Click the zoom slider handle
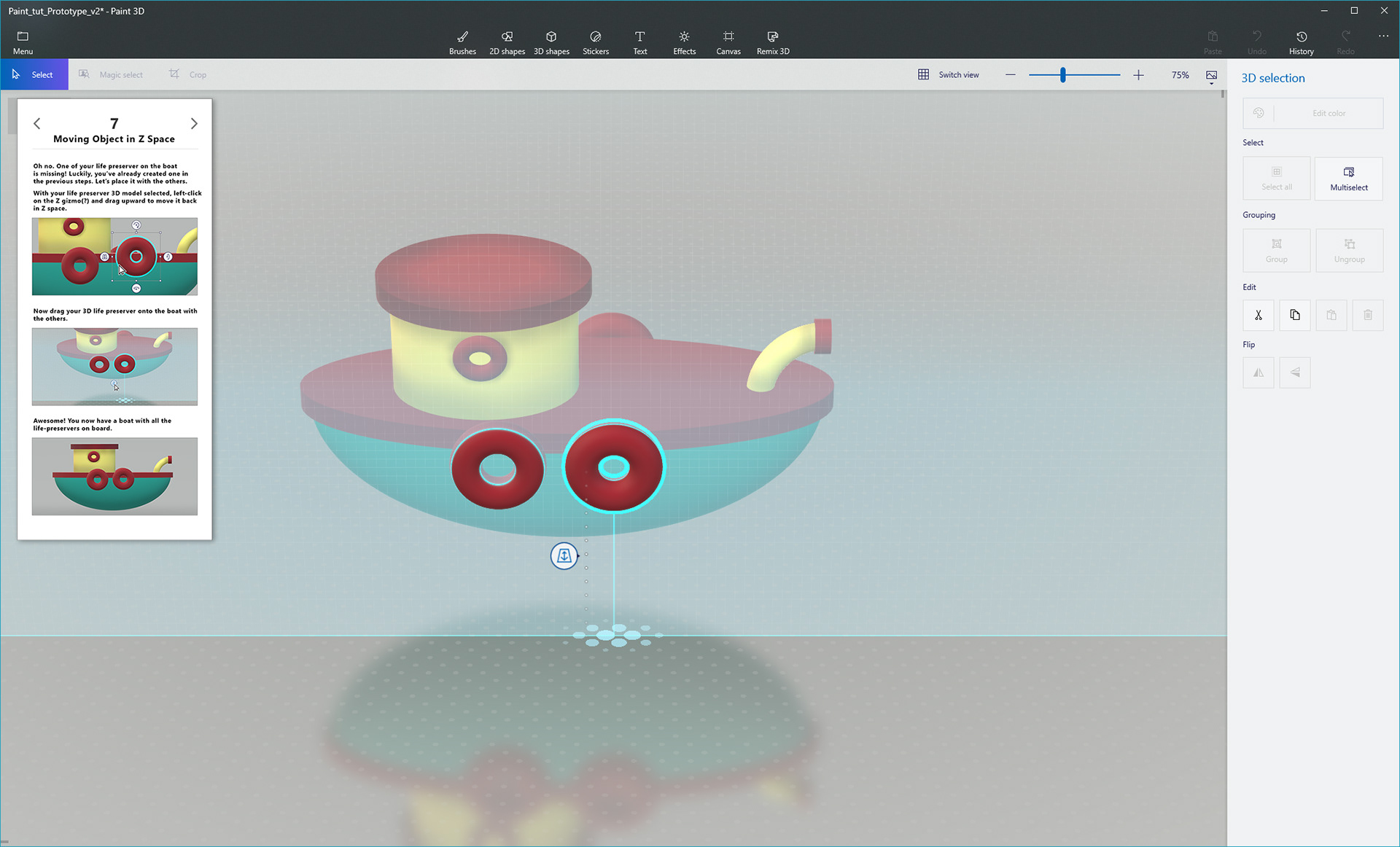The image size is (1400, 847). pyautogui.click(x=1063, y=74)
